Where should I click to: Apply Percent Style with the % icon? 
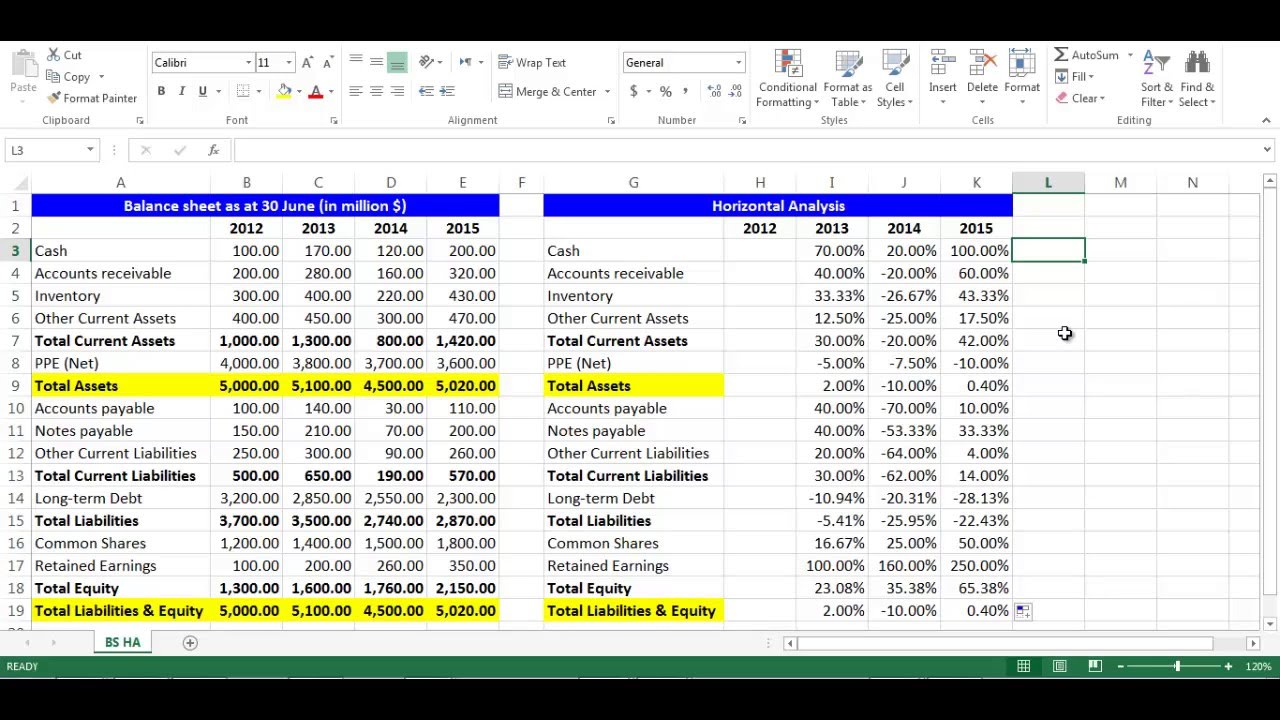[666, 91]
